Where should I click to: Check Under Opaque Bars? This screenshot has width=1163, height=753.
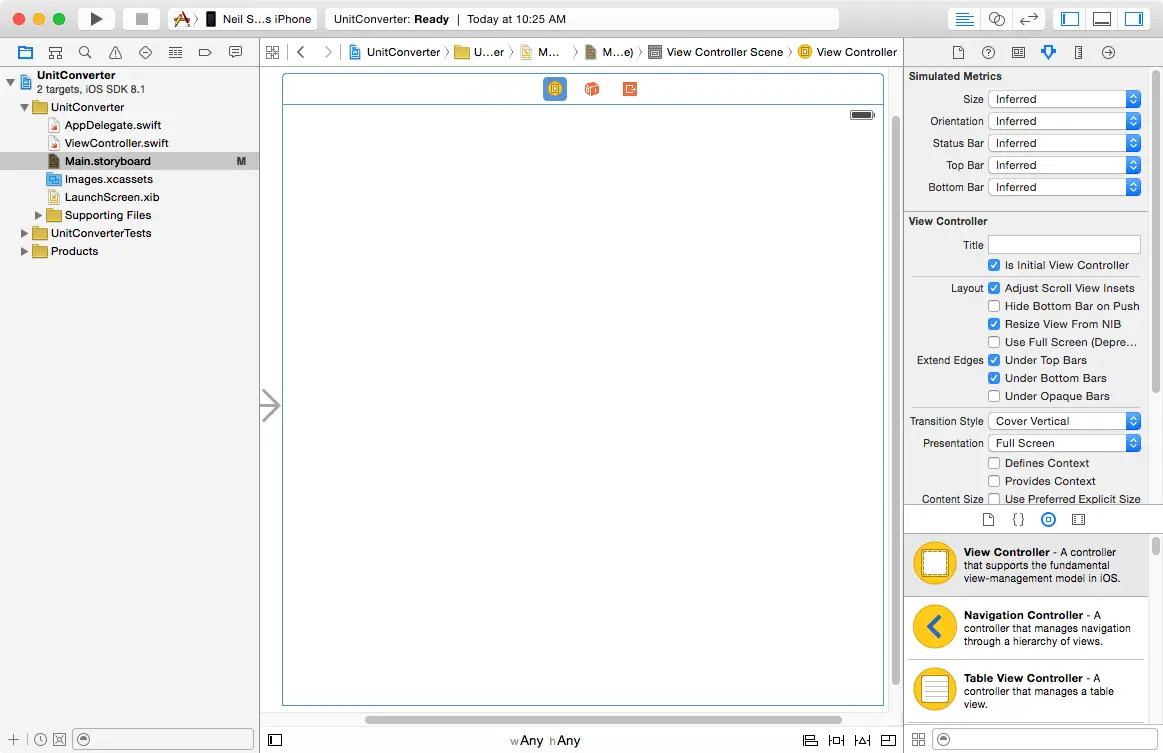(994, 396)
